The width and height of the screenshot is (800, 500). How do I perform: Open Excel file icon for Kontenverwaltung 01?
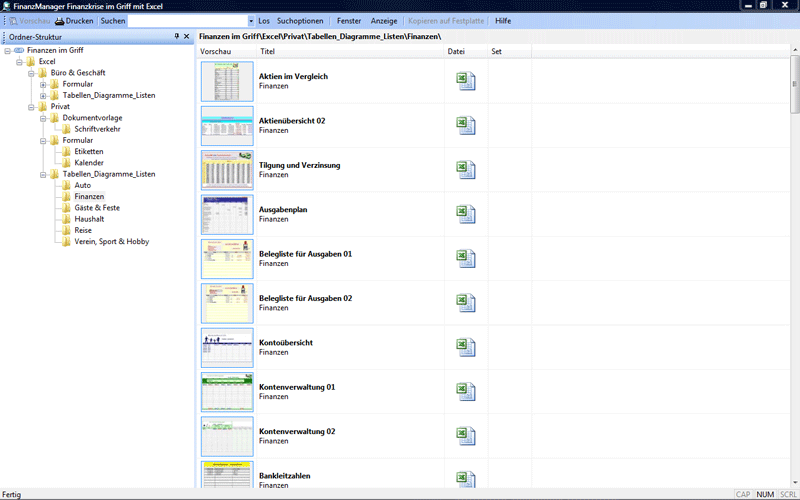tap(466, 392)
